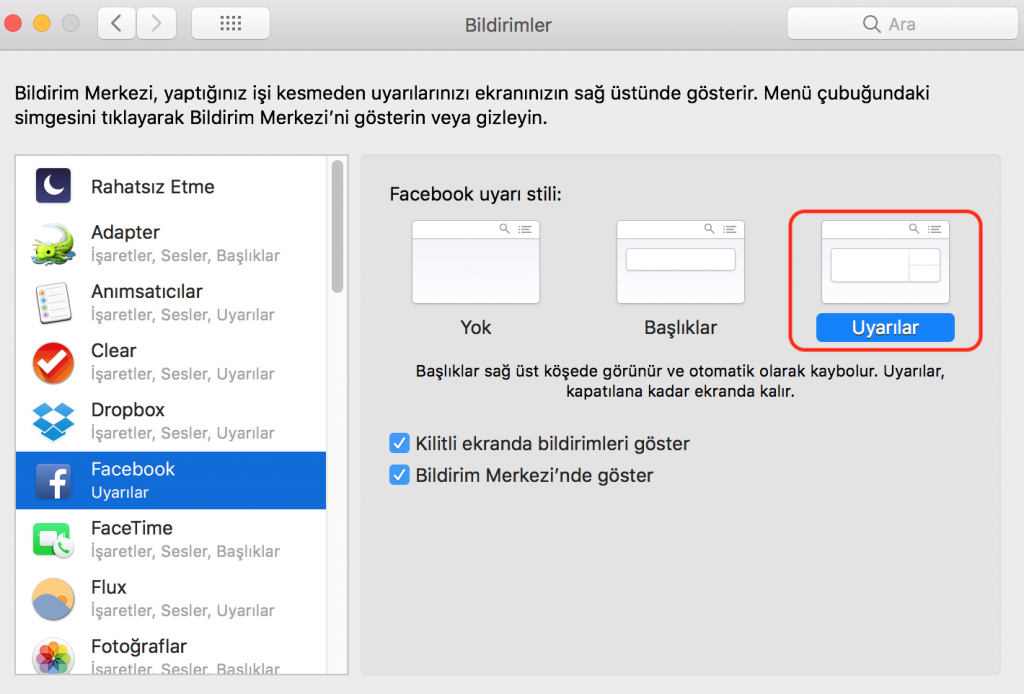1024x694 pixels.
Task: Click the Rahatsız Etme moon icon
Action: [x=53, y=186]
